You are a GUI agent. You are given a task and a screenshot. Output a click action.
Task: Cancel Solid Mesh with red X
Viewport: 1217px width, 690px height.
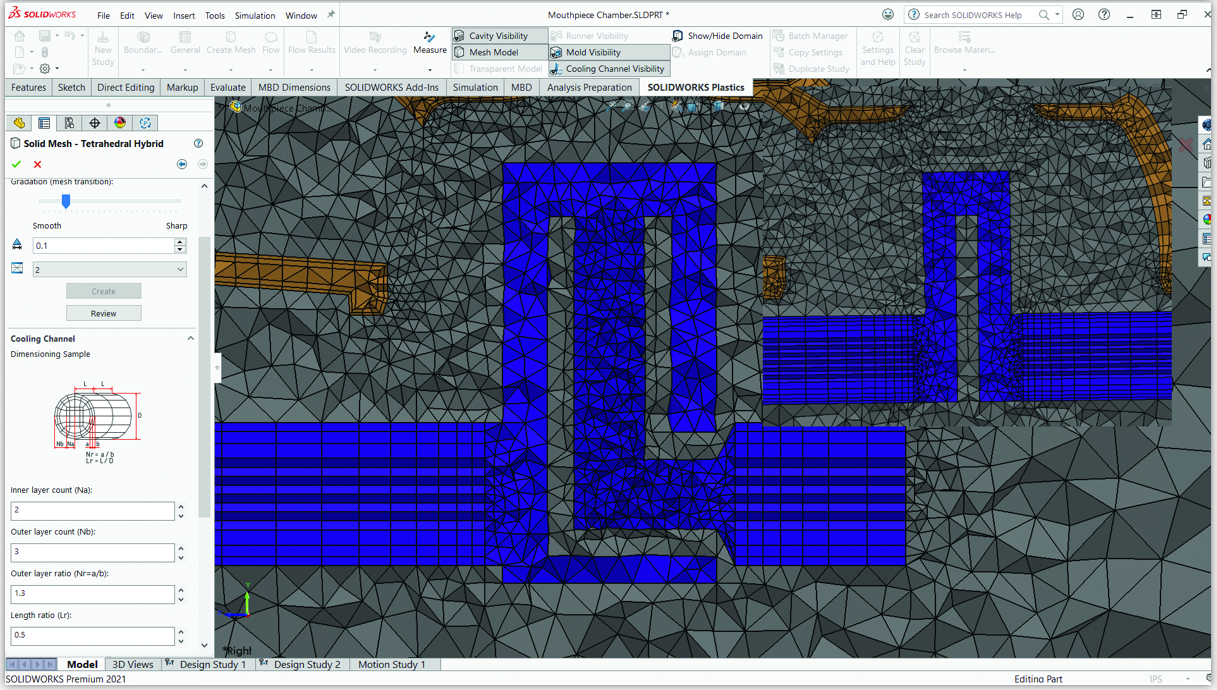point(38,164)
